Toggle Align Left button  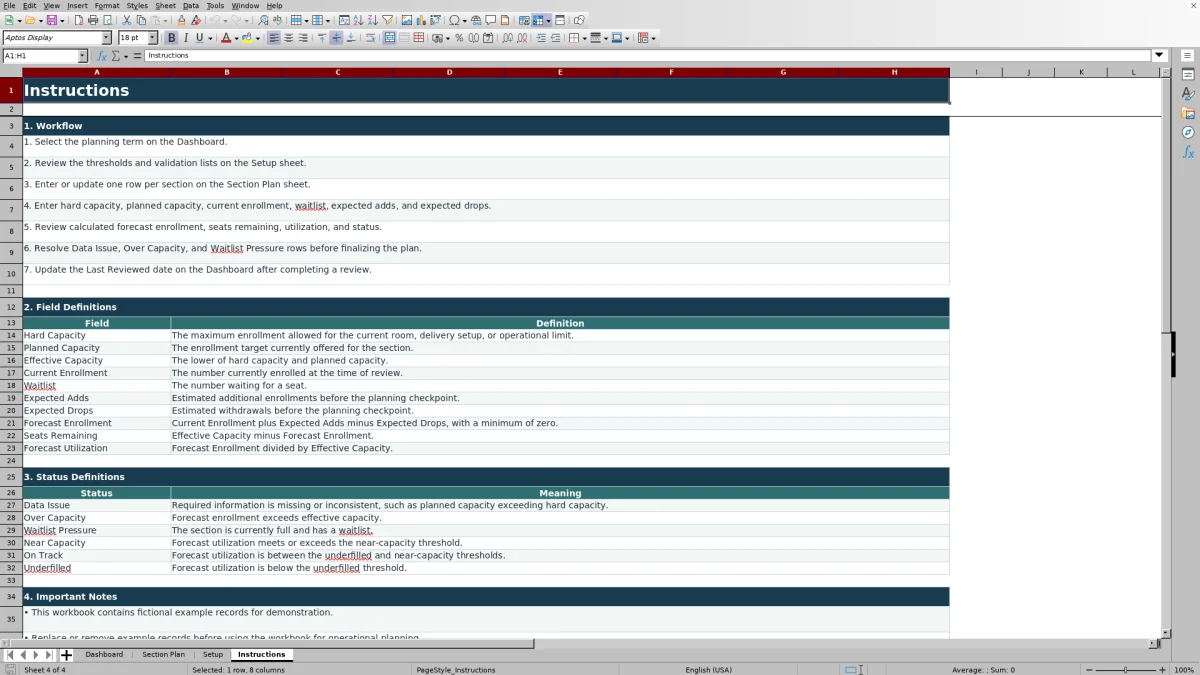pos(274,38)
